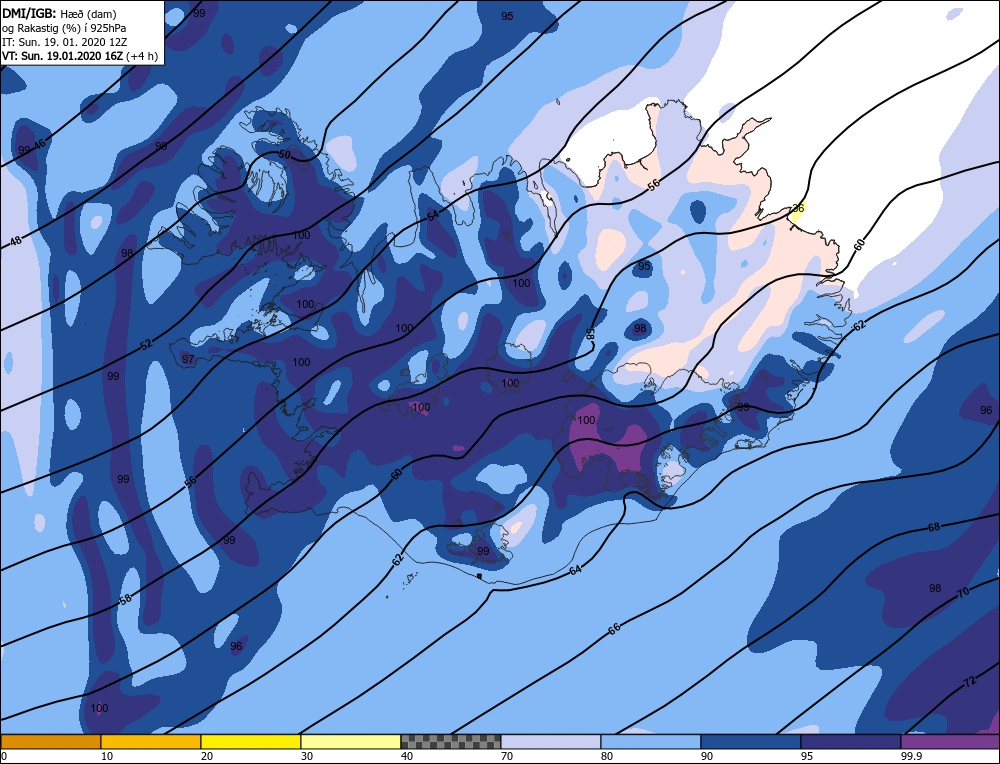Click the lavender 70–80 legend swatch

pos(551,742)
